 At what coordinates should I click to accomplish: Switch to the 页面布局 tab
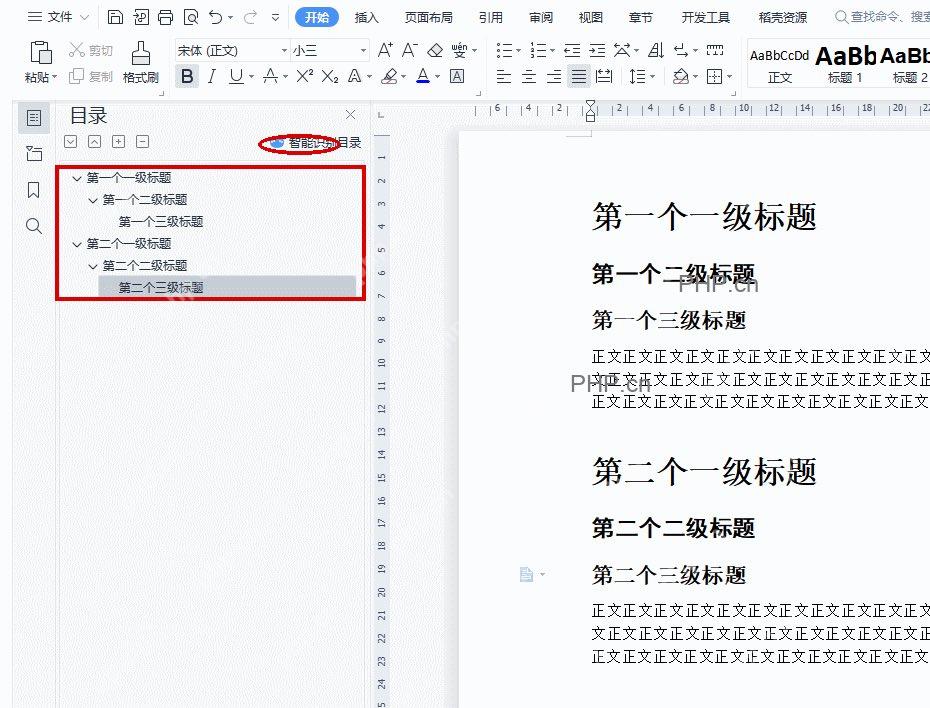pos(428,18)
